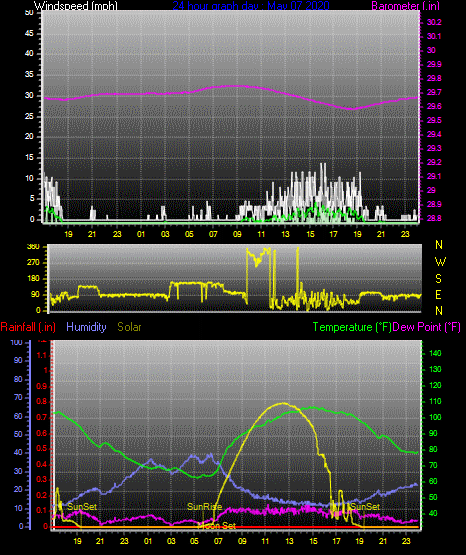Click the S compass label beside direction graph
This screenshot has width=466, height=555.
tap(438, 279)
